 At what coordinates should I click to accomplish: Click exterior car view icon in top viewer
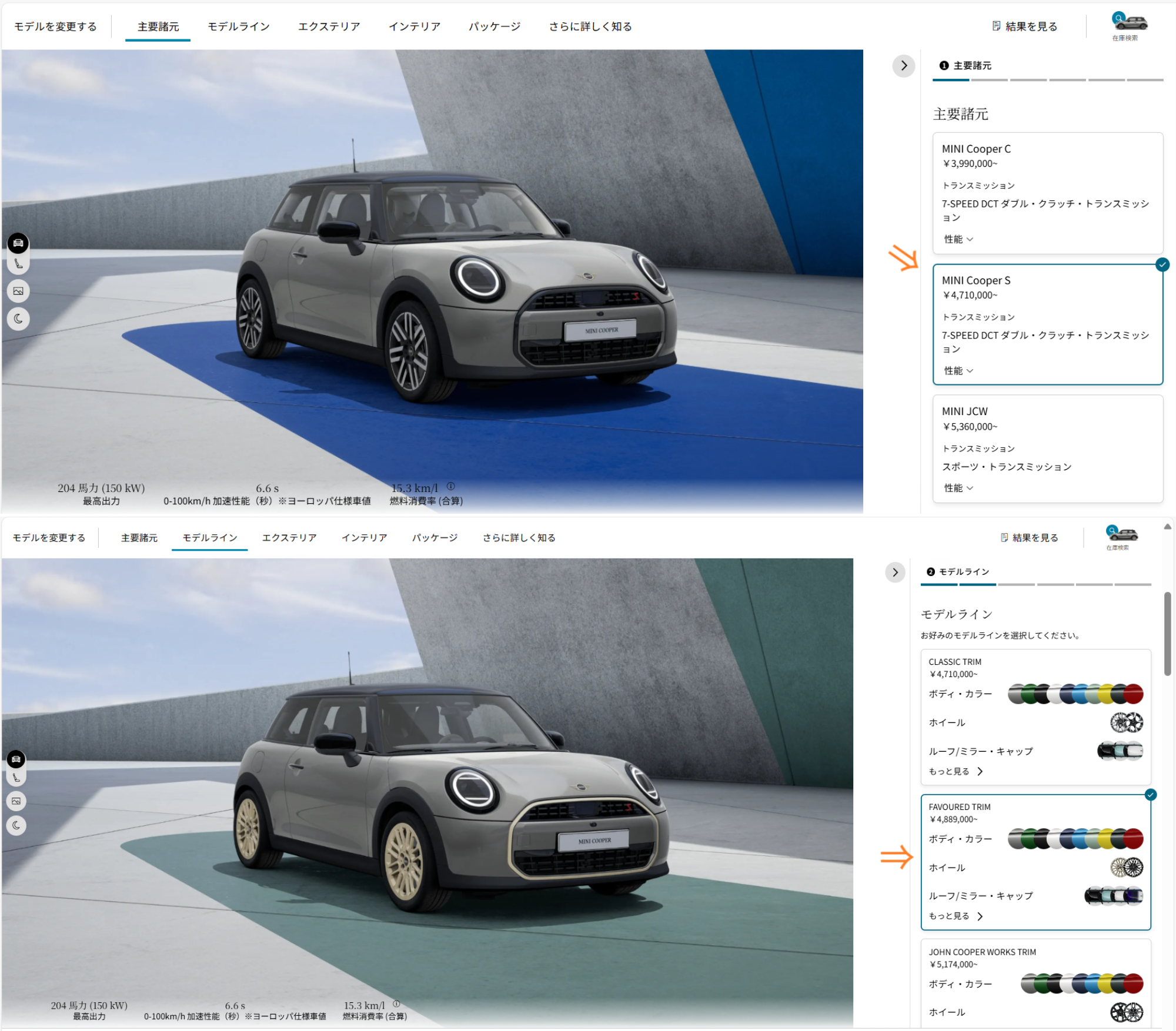pos(18,243)
